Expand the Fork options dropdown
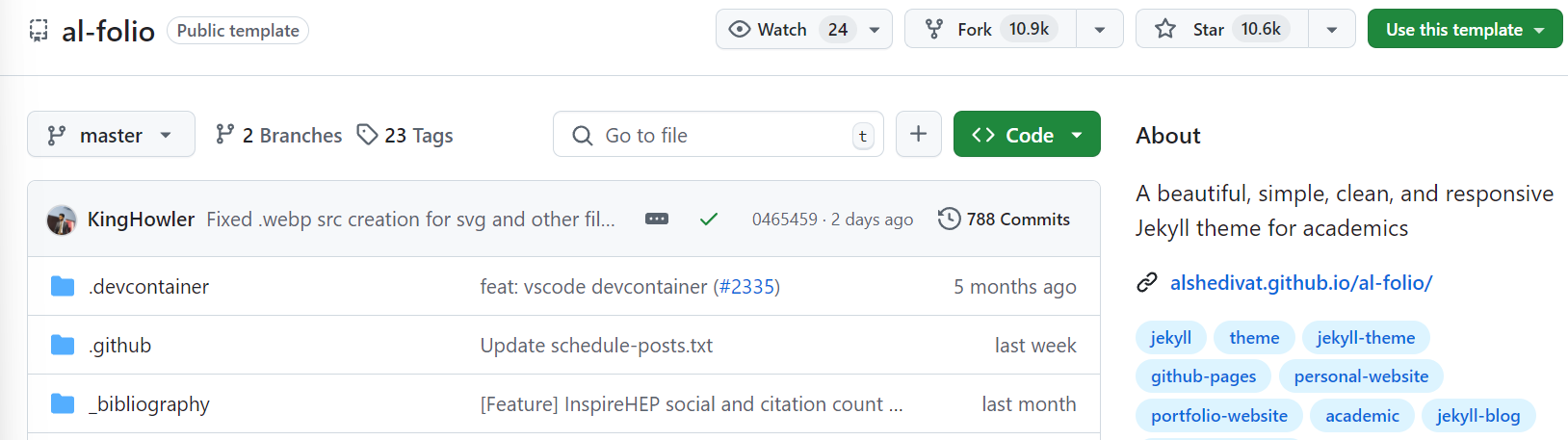This screenshot has height=440, width=1568. click(1100, 30)
